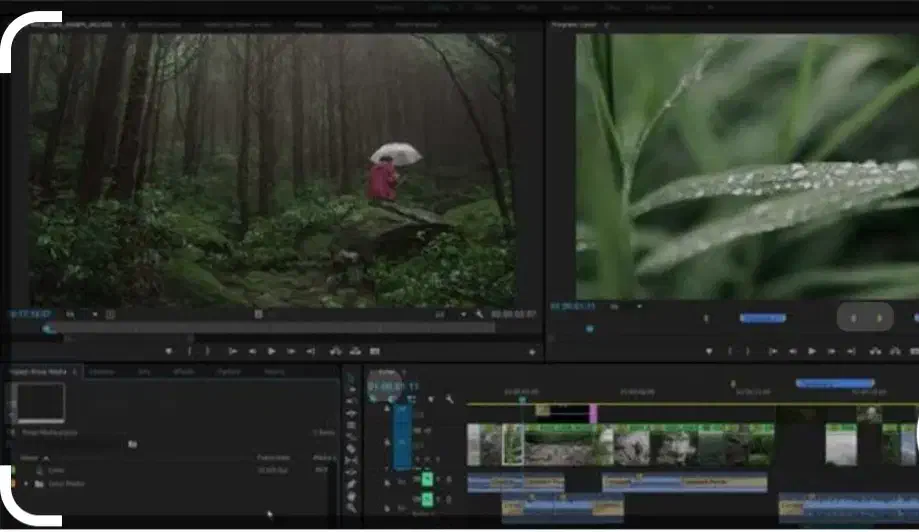Click Export Frame camera icon in Source monitor

(x=374, y=351)
